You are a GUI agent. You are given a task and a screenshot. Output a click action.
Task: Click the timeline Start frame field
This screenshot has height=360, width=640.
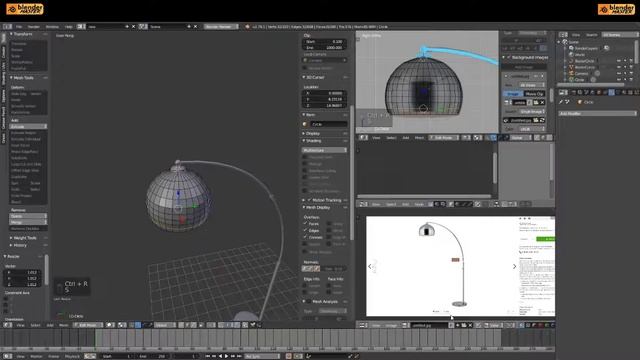point(118,356)
